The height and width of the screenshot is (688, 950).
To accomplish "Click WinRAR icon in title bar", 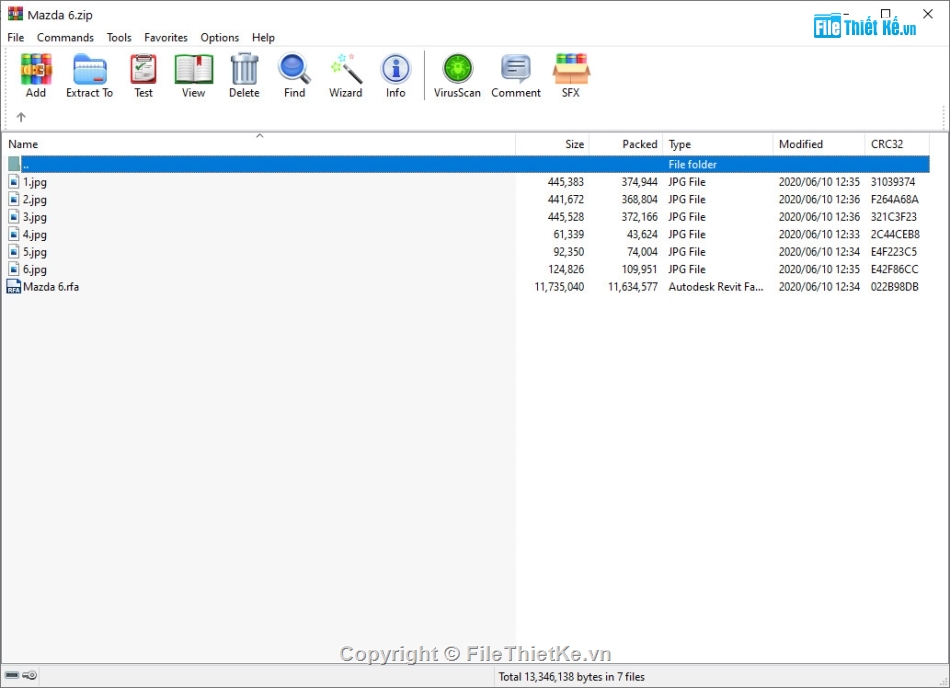I will pos(15,14).
